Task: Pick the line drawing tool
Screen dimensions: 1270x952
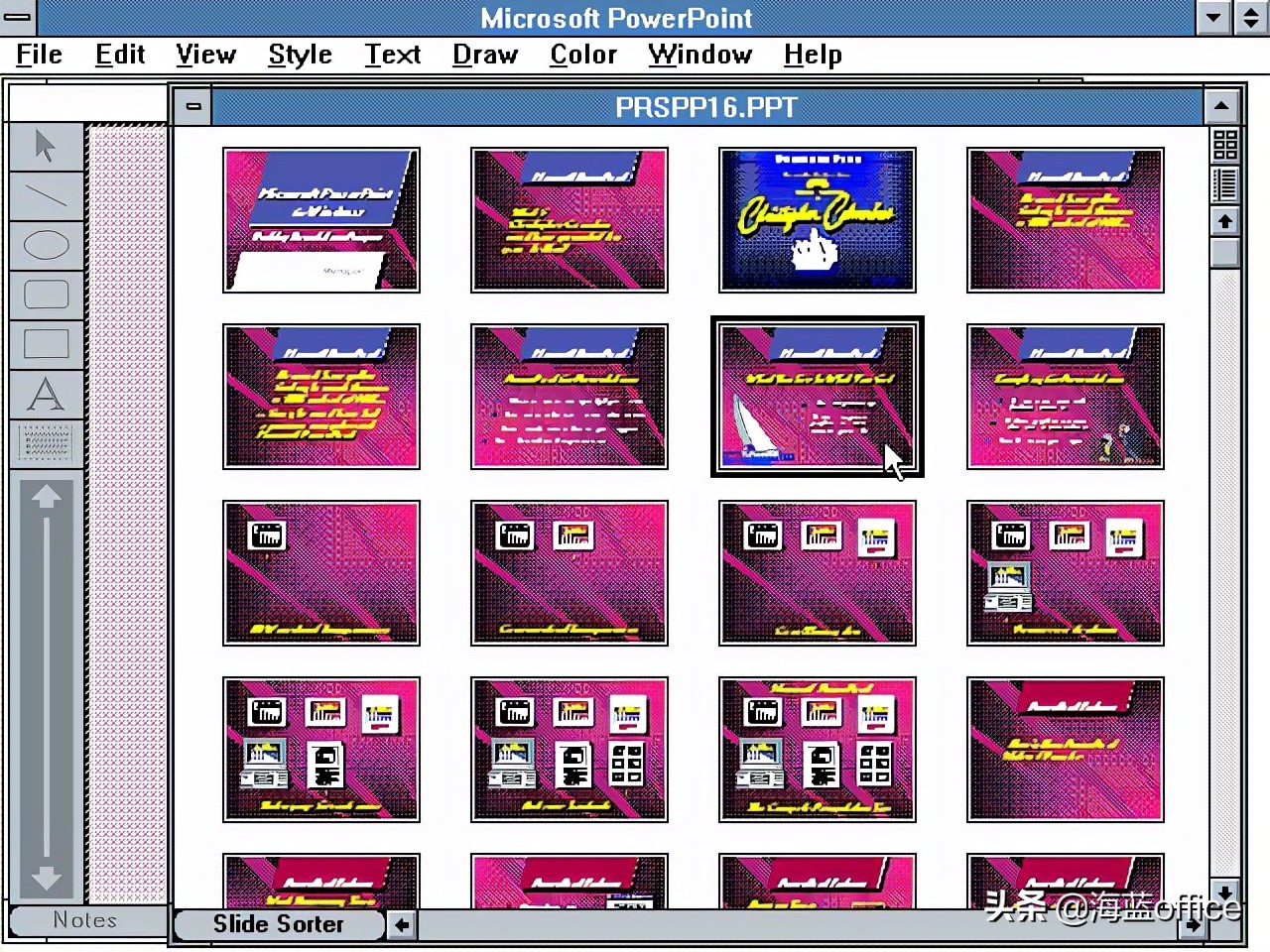Action: click(x=46, y=194)
